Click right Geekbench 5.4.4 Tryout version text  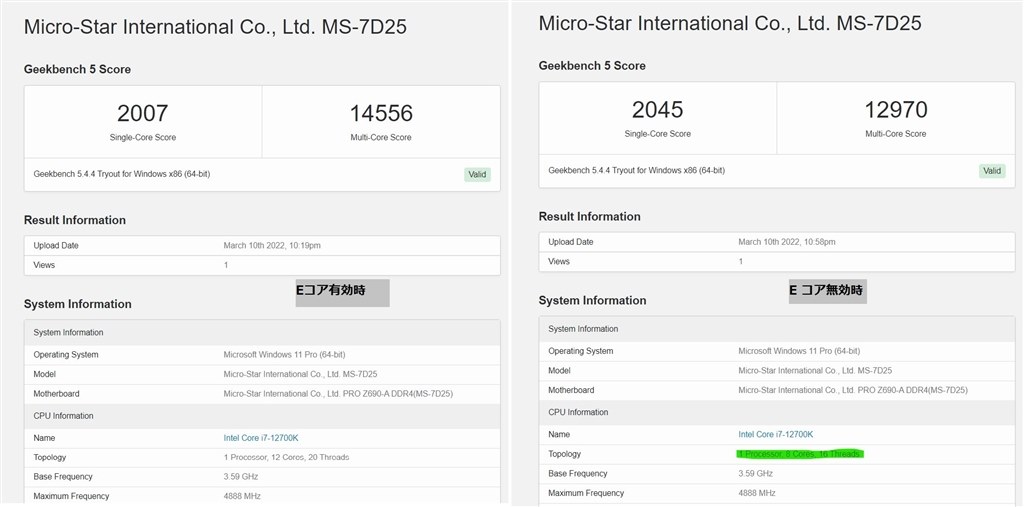tap(636, 171)
